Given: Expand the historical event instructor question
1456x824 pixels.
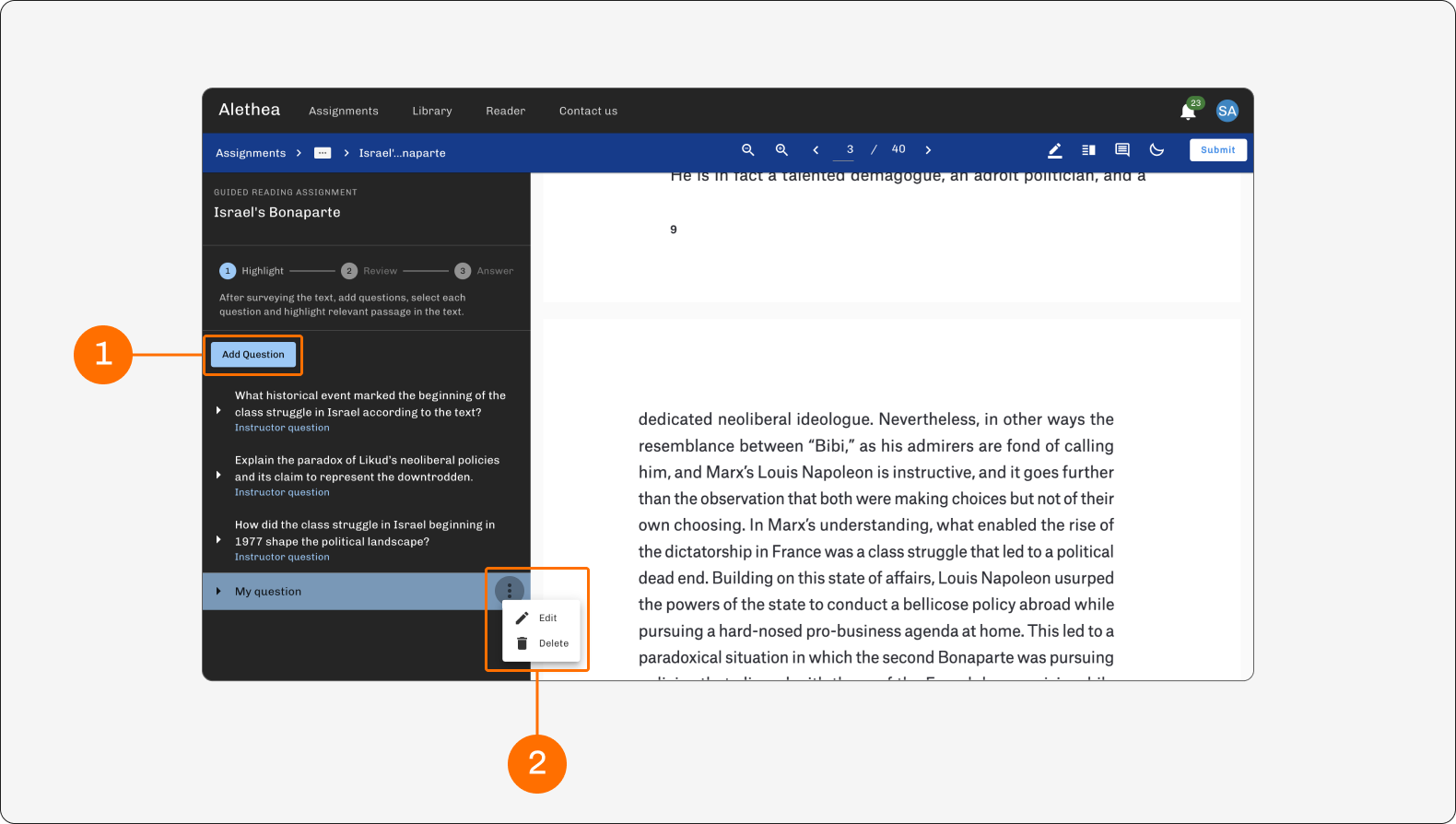Looking at the screenshot, I should click(x=218, y=410).
